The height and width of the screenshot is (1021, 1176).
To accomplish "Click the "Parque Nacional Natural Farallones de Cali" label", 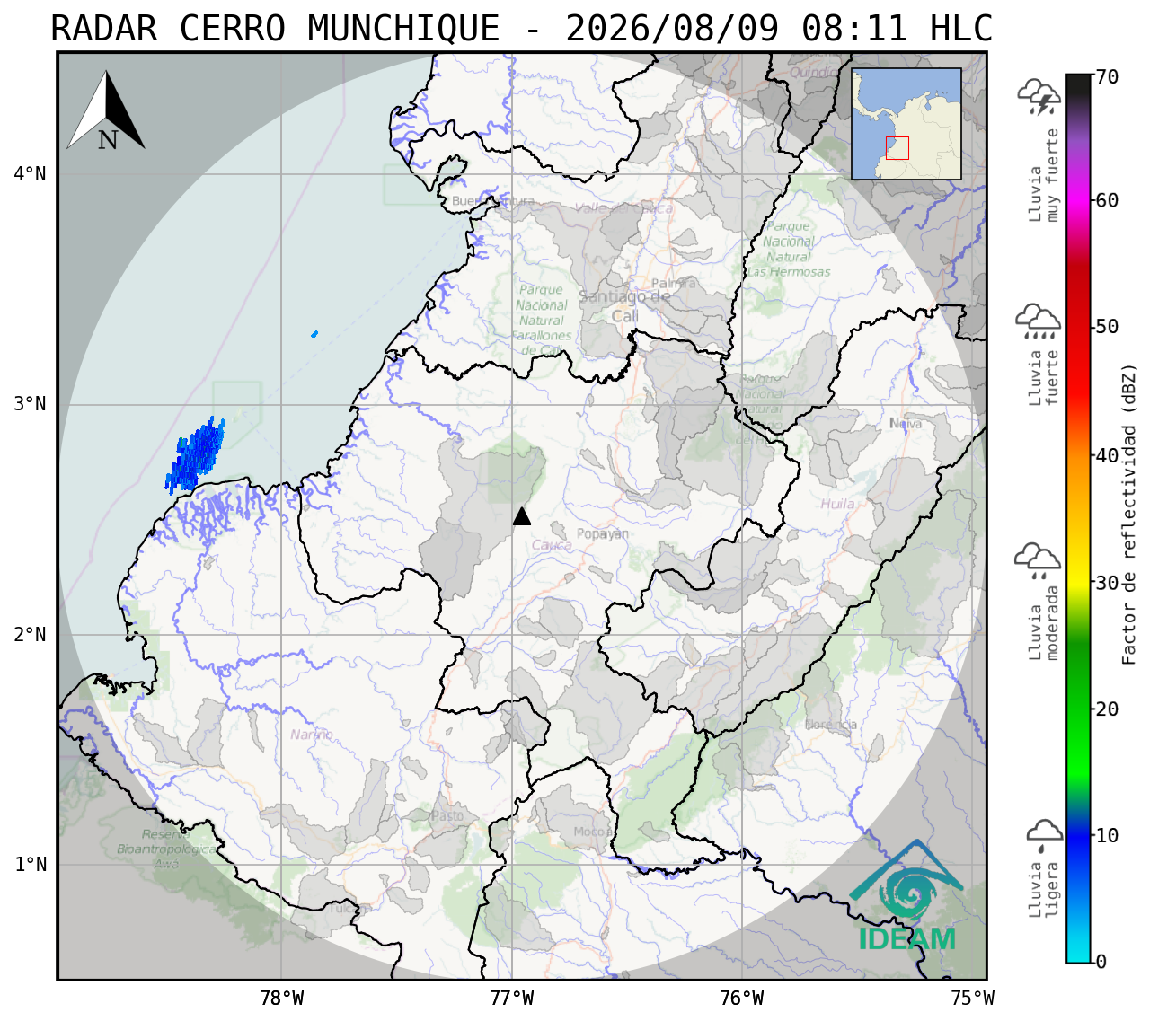I will pyautogui.click(x=541, y=320).
